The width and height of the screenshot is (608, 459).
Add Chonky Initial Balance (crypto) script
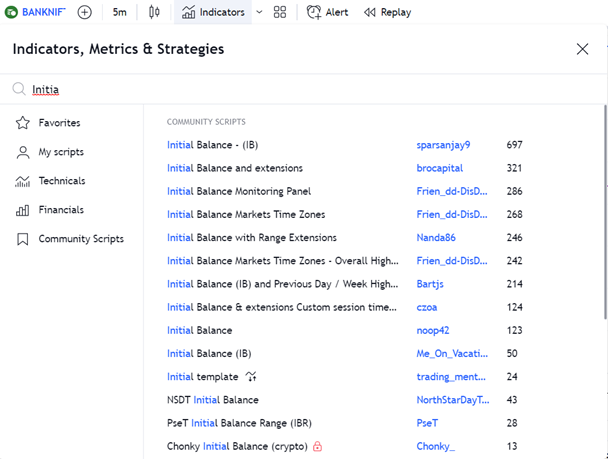[x=237, y=447]
